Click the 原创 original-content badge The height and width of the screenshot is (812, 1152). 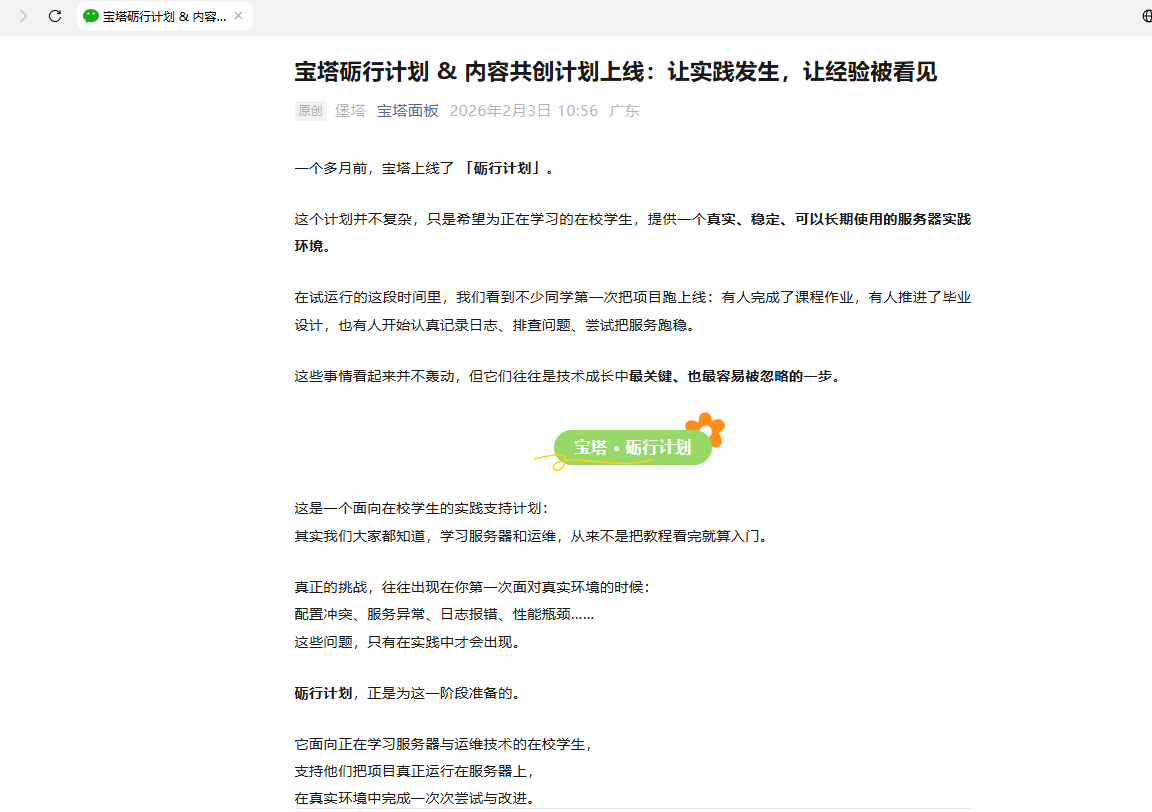(x=310, y=111)
